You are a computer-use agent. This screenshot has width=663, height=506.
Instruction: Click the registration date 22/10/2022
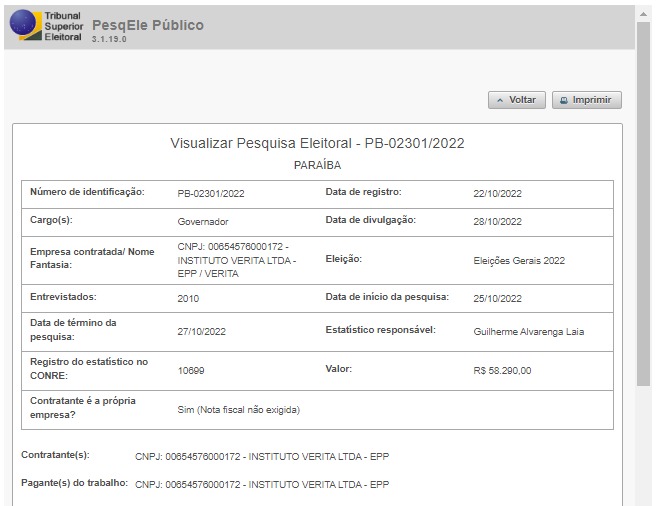pos(497,193)
